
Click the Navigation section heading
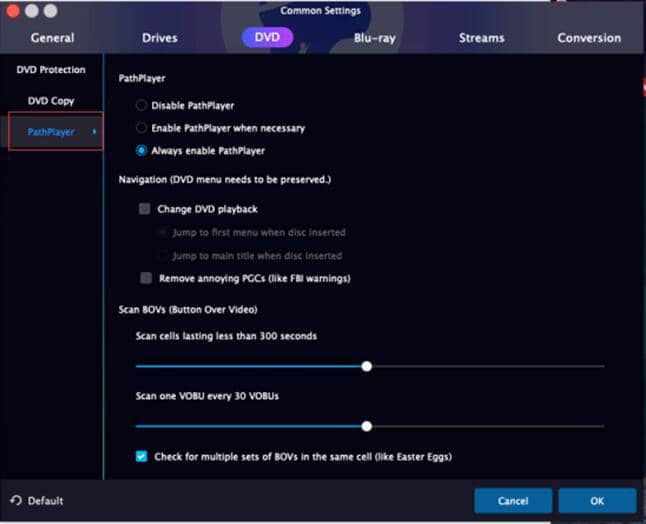(225, 180)
